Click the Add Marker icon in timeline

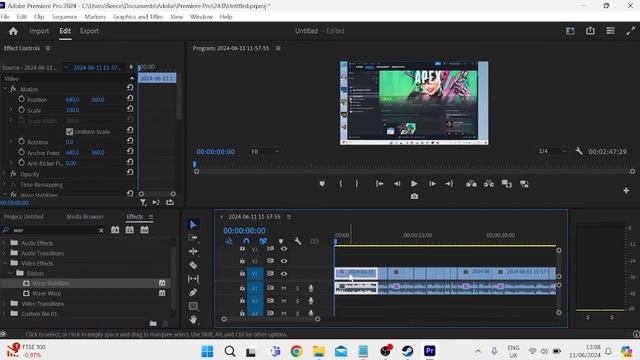point(281,241)
